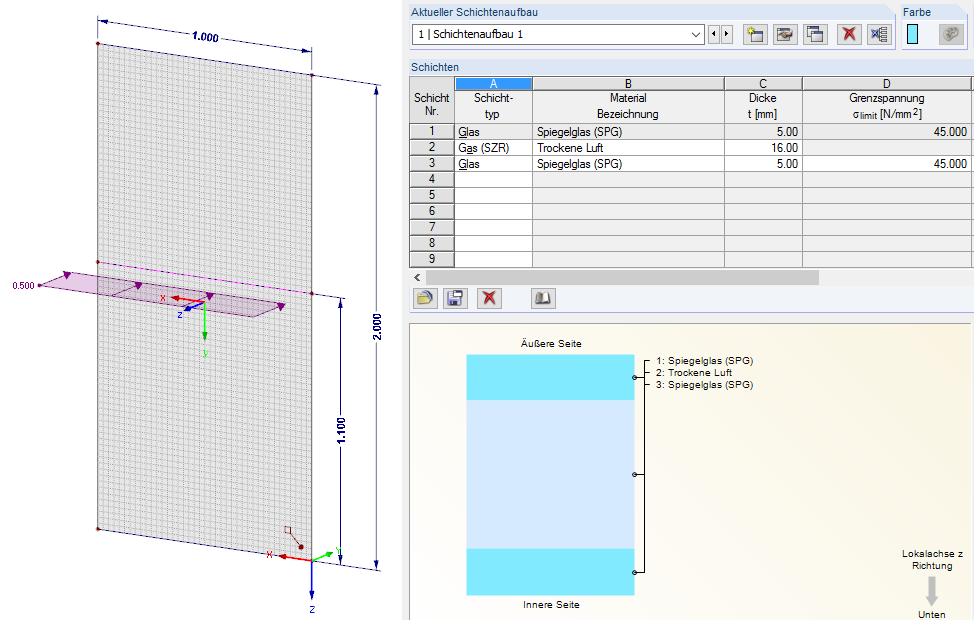
Task: Click legend '3: Spiegelglas (SPG)'
Action: [704, 385]
